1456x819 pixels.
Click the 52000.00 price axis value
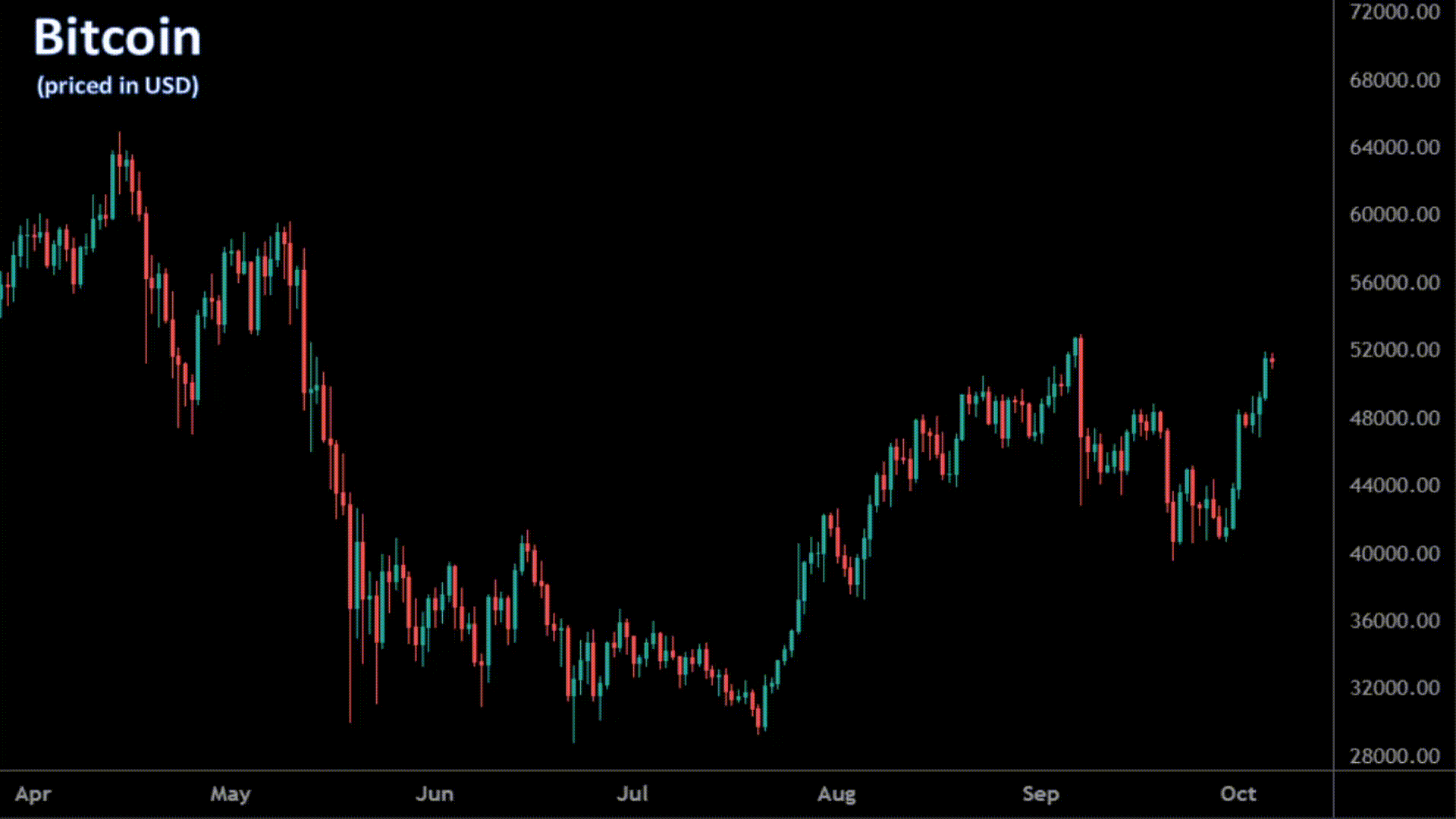(x=1395, y=350)
